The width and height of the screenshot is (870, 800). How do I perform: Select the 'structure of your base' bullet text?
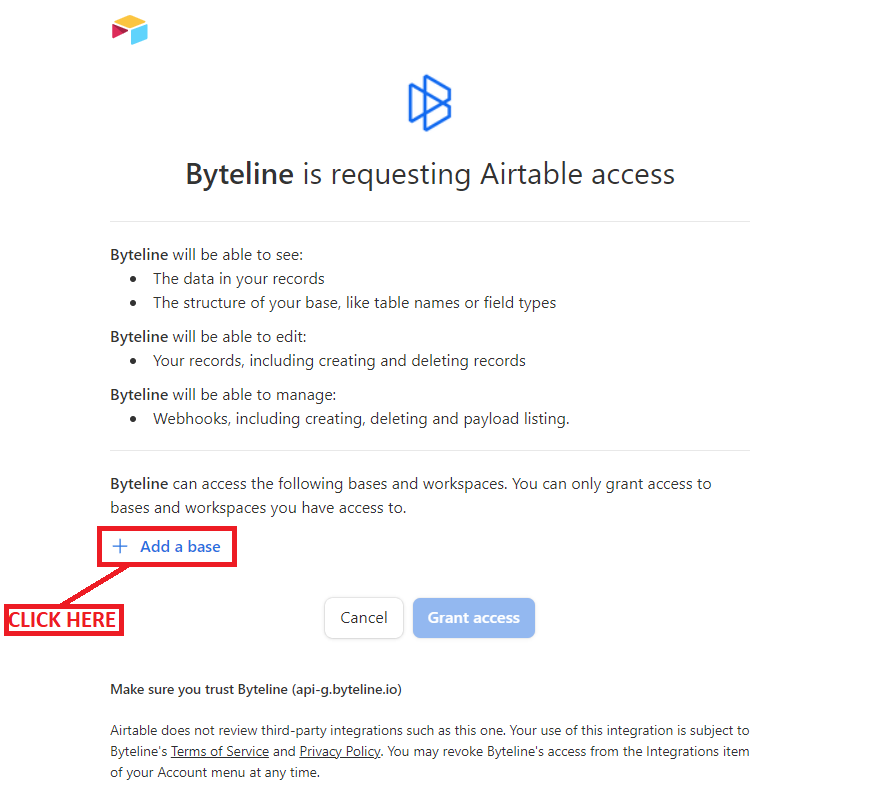pyautogui.click(x=354, y=302)
